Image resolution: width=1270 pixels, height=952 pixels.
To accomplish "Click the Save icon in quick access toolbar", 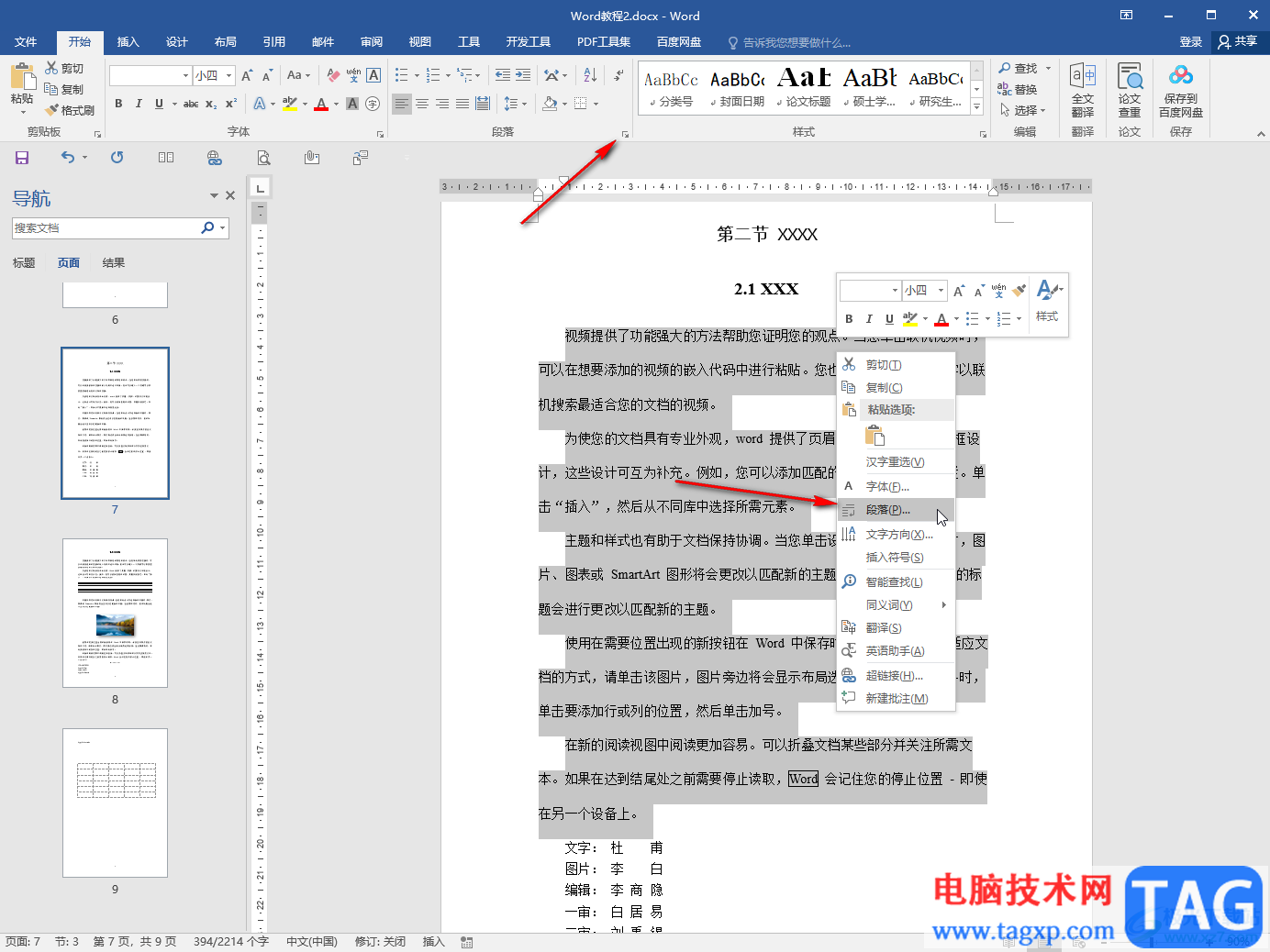I will (22, 158).
